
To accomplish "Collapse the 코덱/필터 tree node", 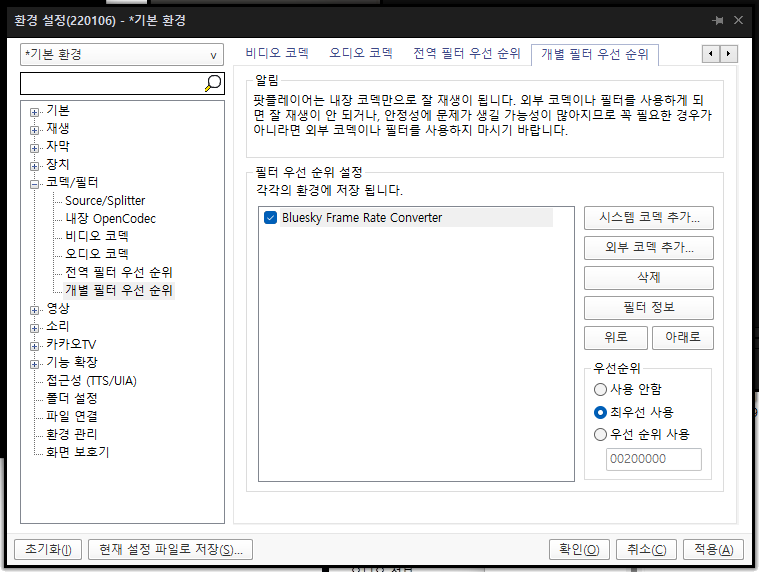I will [x=34, y=184].
